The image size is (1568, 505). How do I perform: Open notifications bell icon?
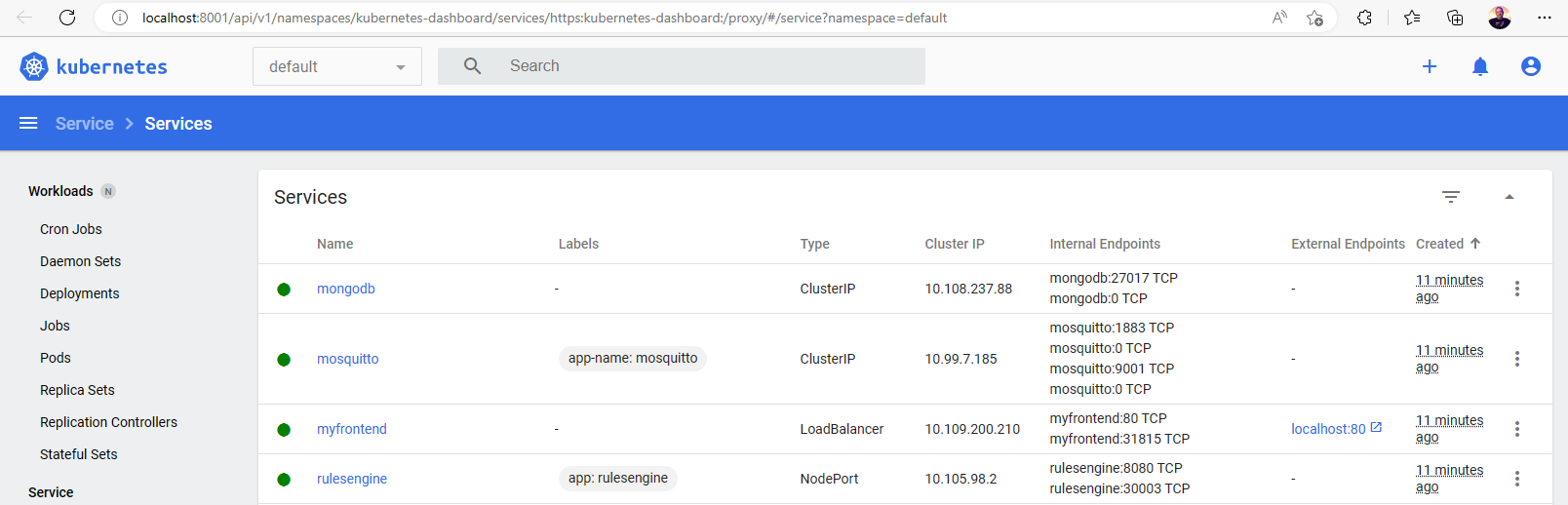[x=1480, y=66]
